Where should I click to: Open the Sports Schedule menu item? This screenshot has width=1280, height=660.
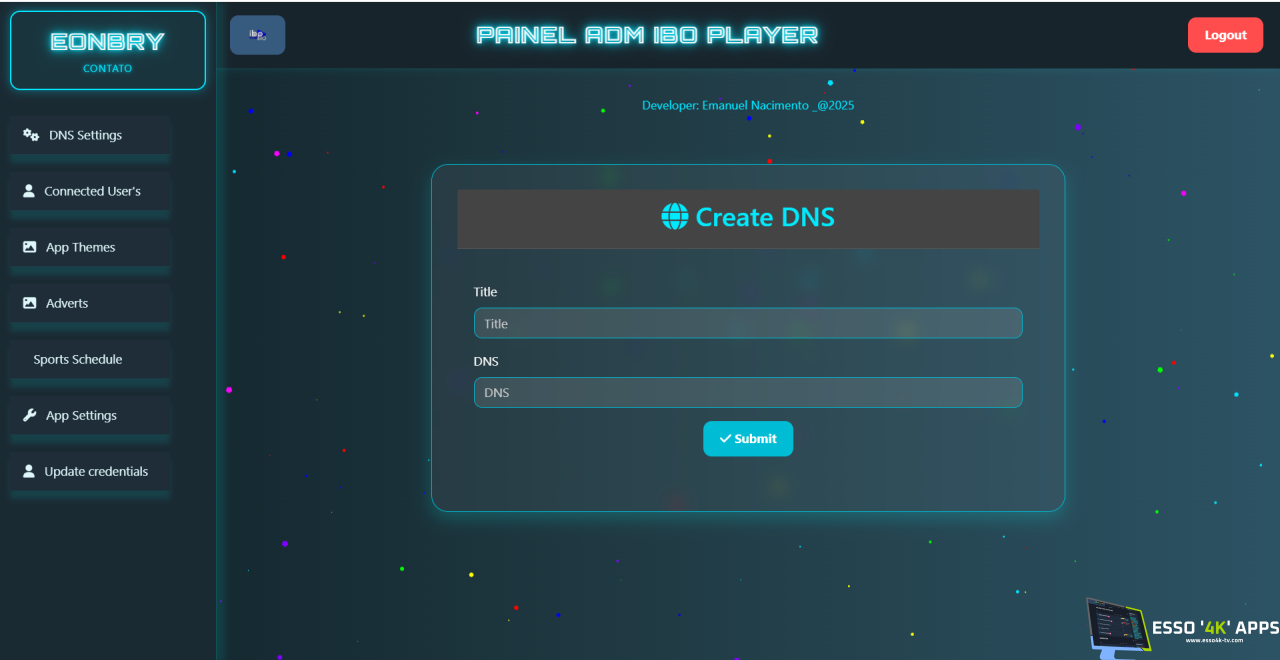(78, 359)
